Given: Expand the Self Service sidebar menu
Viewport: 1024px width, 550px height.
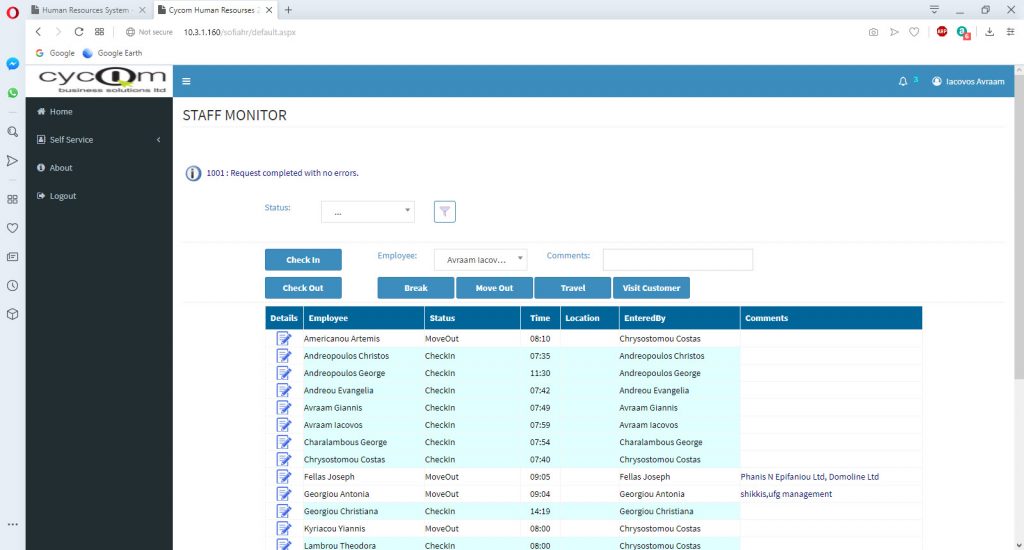Looking at the screenshot, I should pyautogui.click(x=99, y=140).
